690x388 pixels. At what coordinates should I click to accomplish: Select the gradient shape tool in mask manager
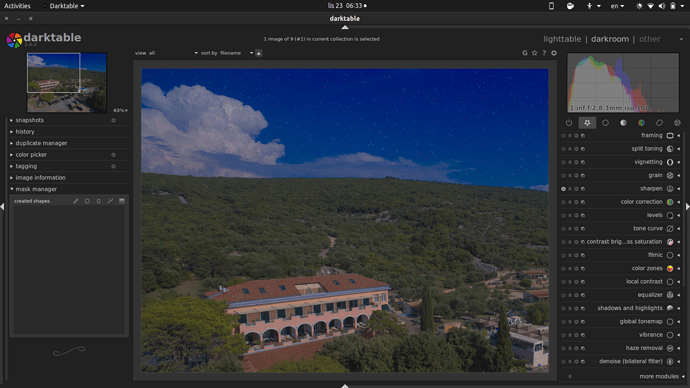pyautogui.click(x=122, y=201)
